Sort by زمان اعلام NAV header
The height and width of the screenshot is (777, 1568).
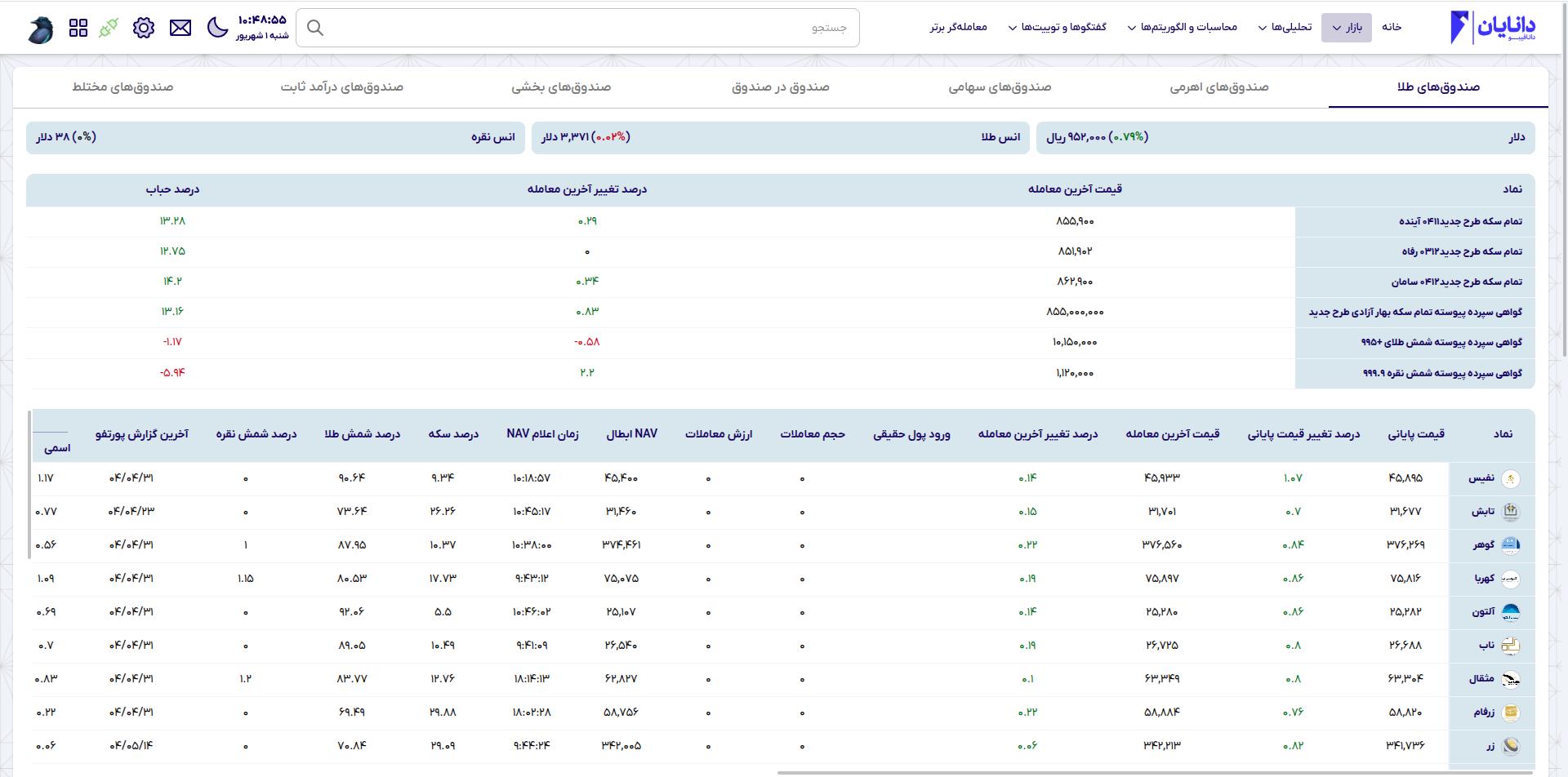[x=542, y=434]
